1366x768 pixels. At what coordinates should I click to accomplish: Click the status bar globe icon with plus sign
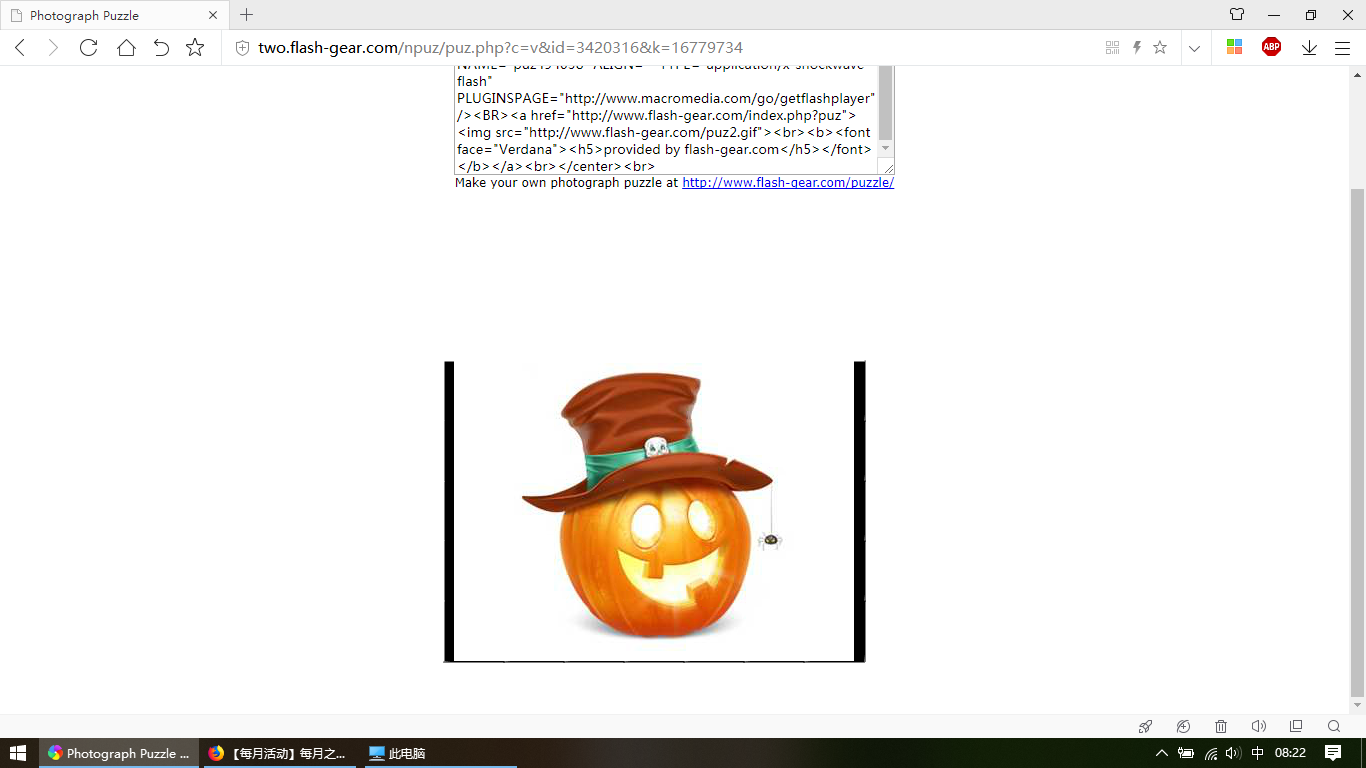coord(1183,726)
